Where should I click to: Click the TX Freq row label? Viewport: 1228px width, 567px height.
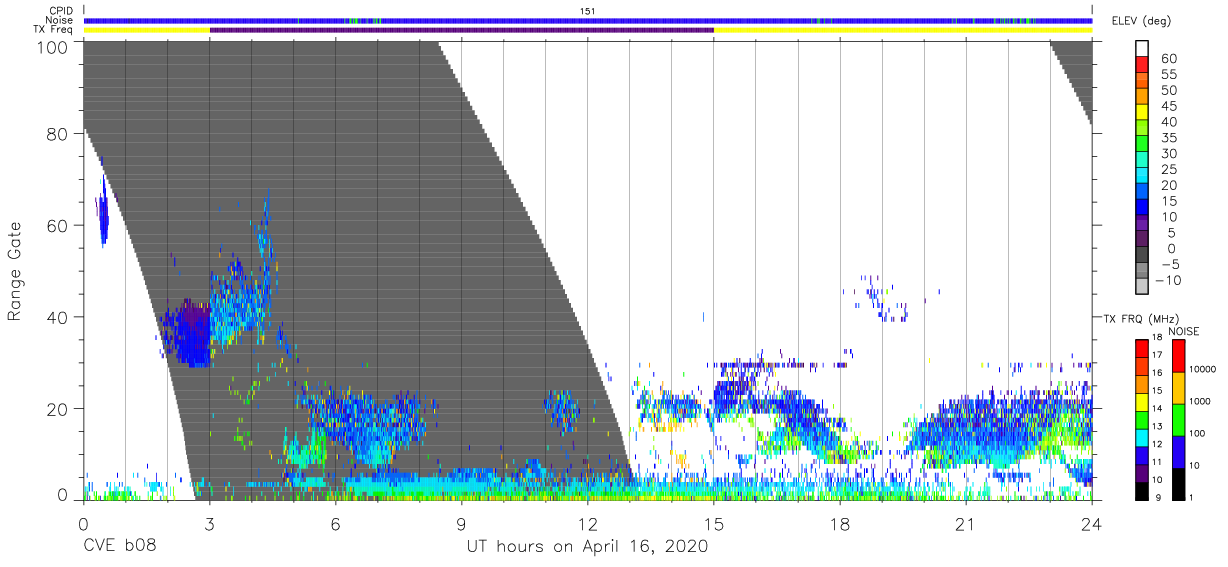click(x=54, y=30)
